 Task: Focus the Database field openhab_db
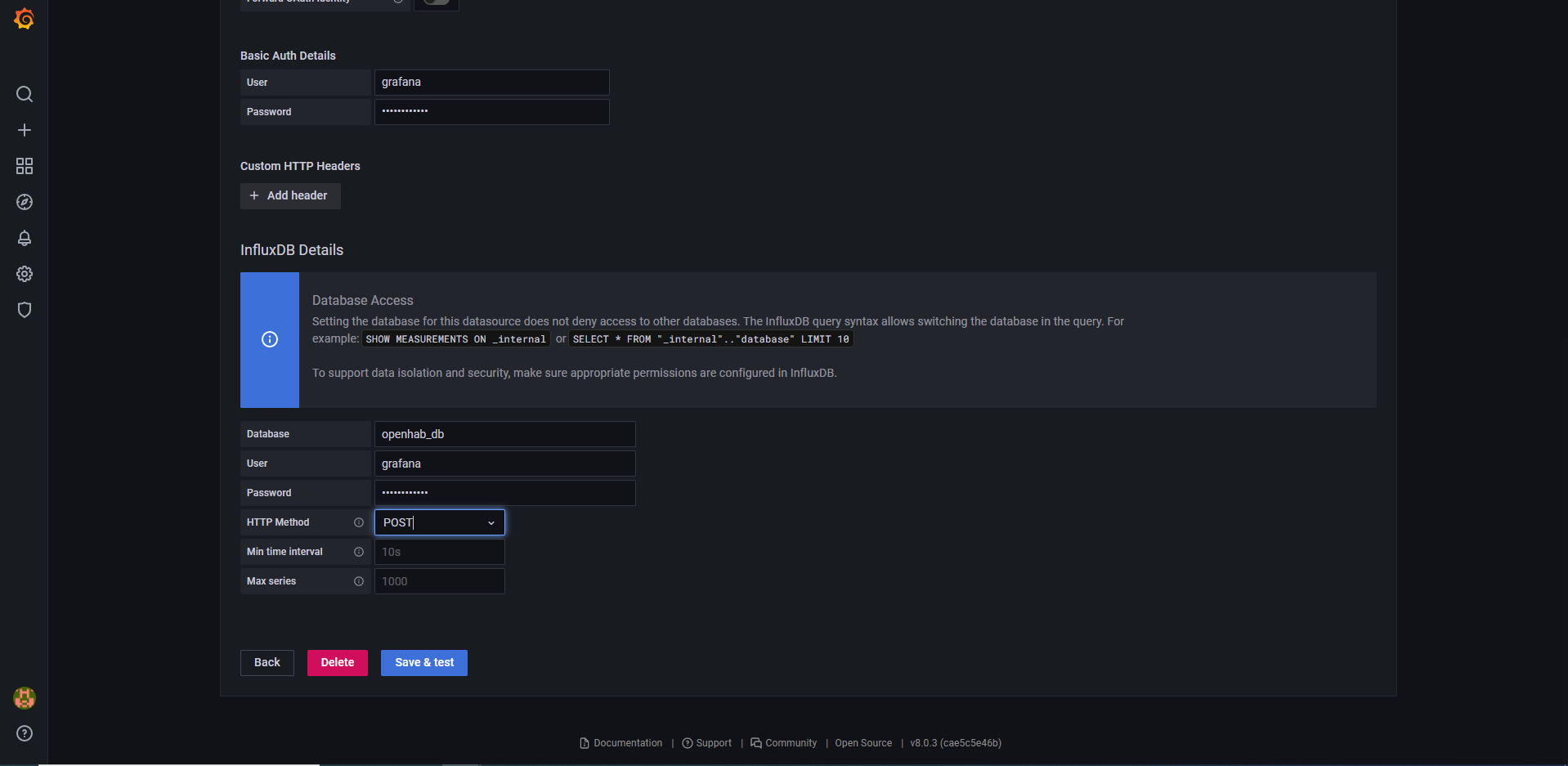tap(505, 434)
